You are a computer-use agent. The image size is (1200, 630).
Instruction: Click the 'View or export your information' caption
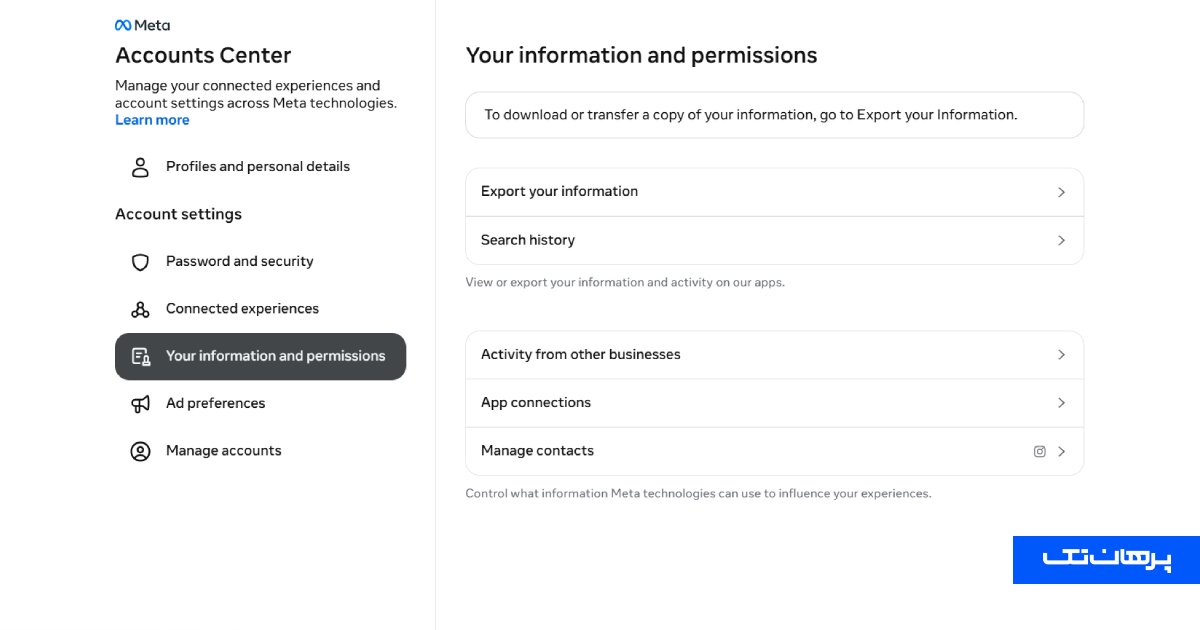point(625,283)
